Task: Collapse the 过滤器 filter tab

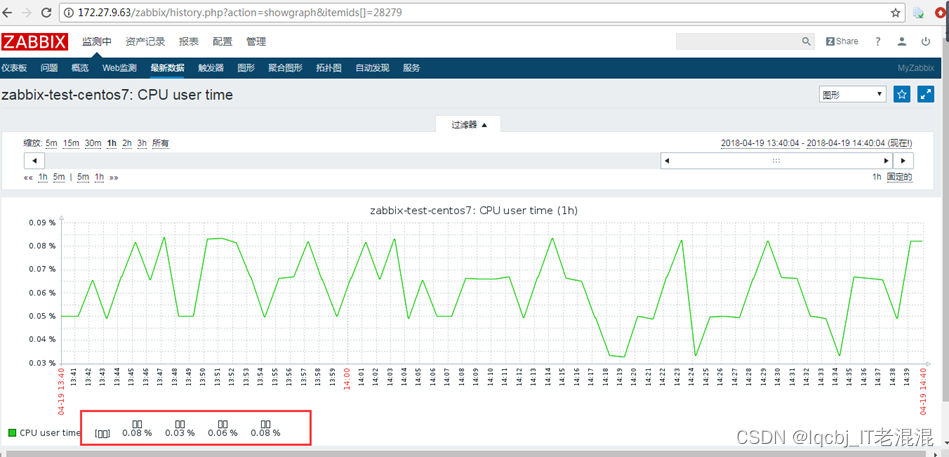Action: coord(468,125)
